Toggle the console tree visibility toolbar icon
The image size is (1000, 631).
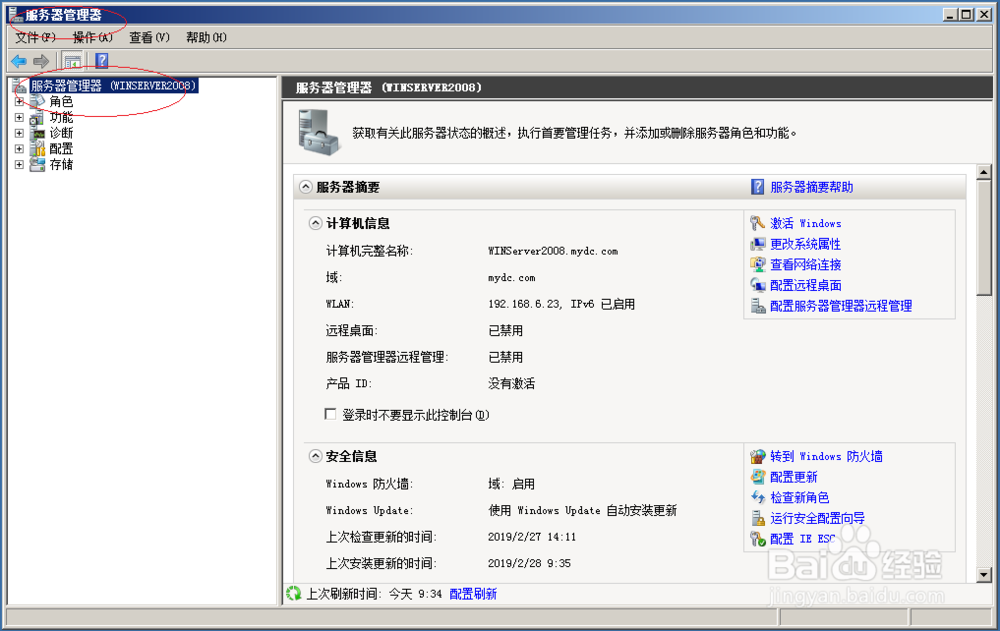coord(72,60)
